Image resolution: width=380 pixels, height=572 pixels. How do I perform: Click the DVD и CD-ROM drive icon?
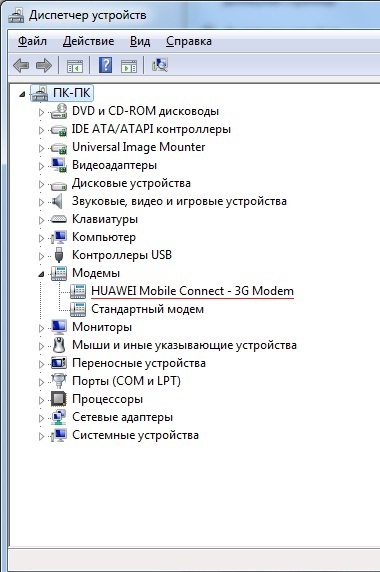(59, 111)
